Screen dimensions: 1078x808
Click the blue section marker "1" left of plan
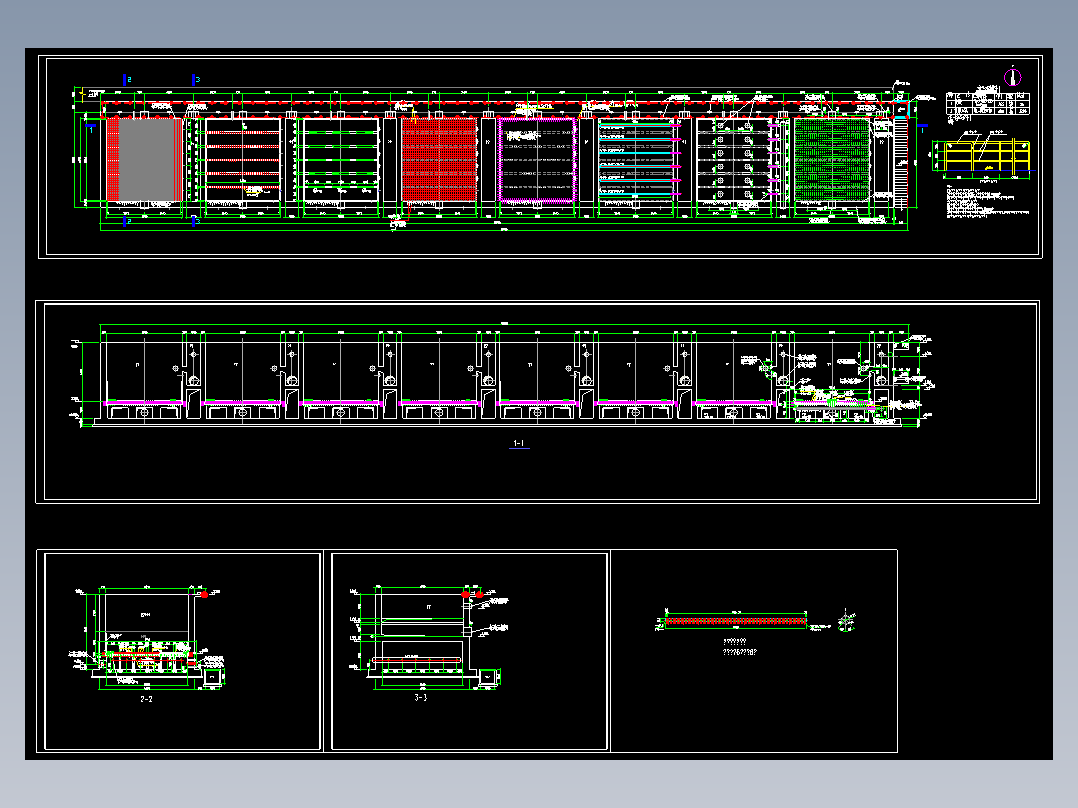pos(91,128)
